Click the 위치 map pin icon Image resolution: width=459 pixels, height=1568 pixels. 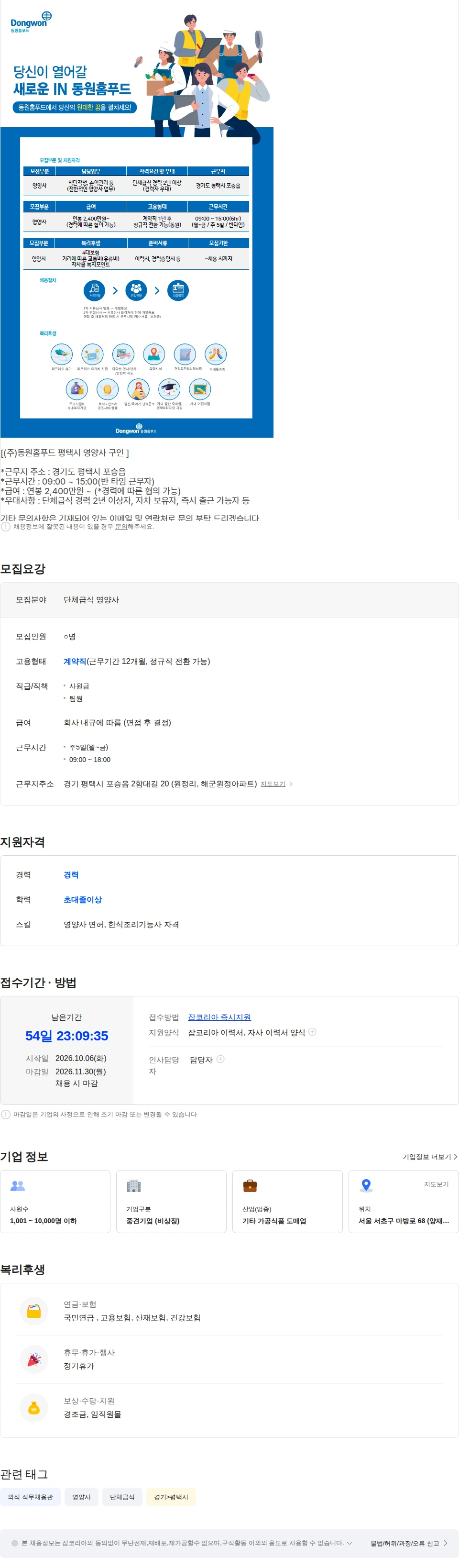tap(366, 1186)
